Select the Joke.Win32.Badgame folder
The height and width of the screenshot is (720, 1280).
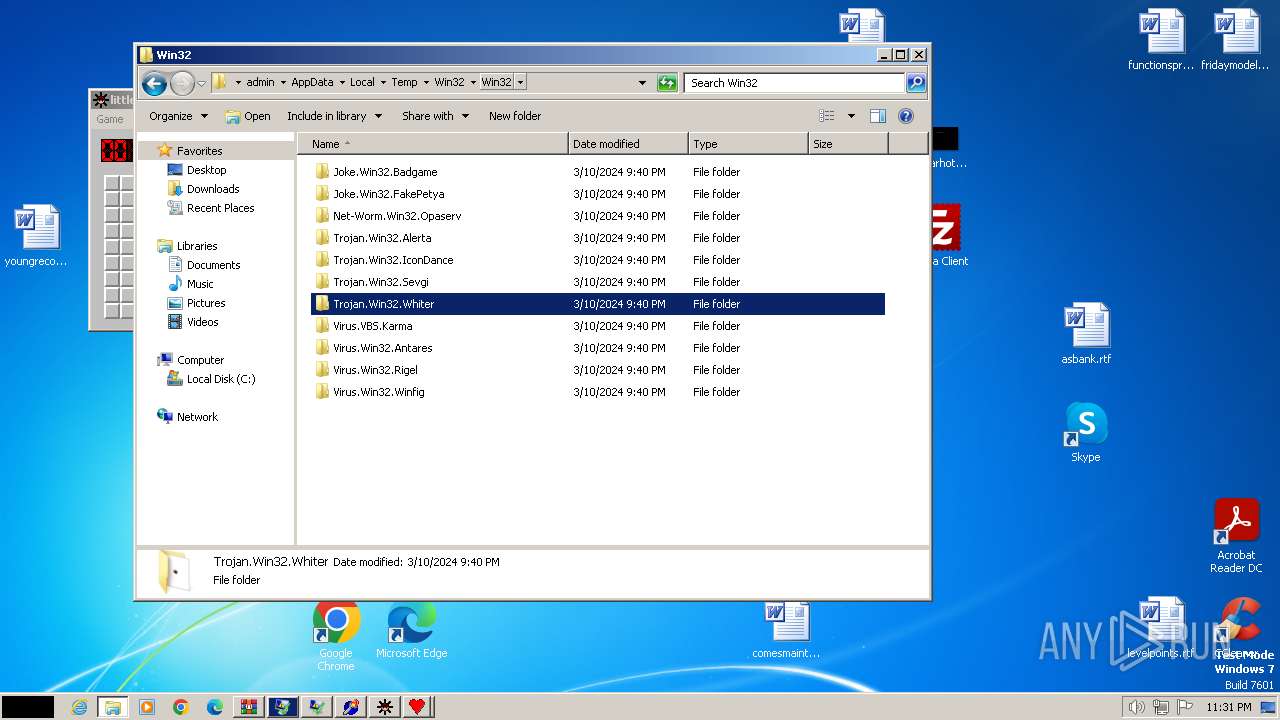coord(598,172)
